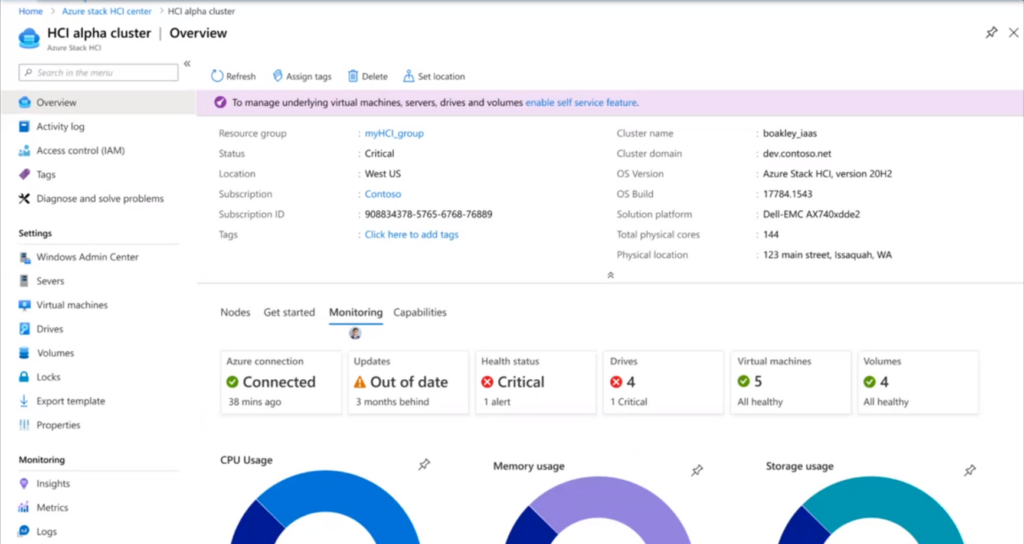Click the Location value West US
This screenshot has width=1024, height=544.
pos(383,174)
